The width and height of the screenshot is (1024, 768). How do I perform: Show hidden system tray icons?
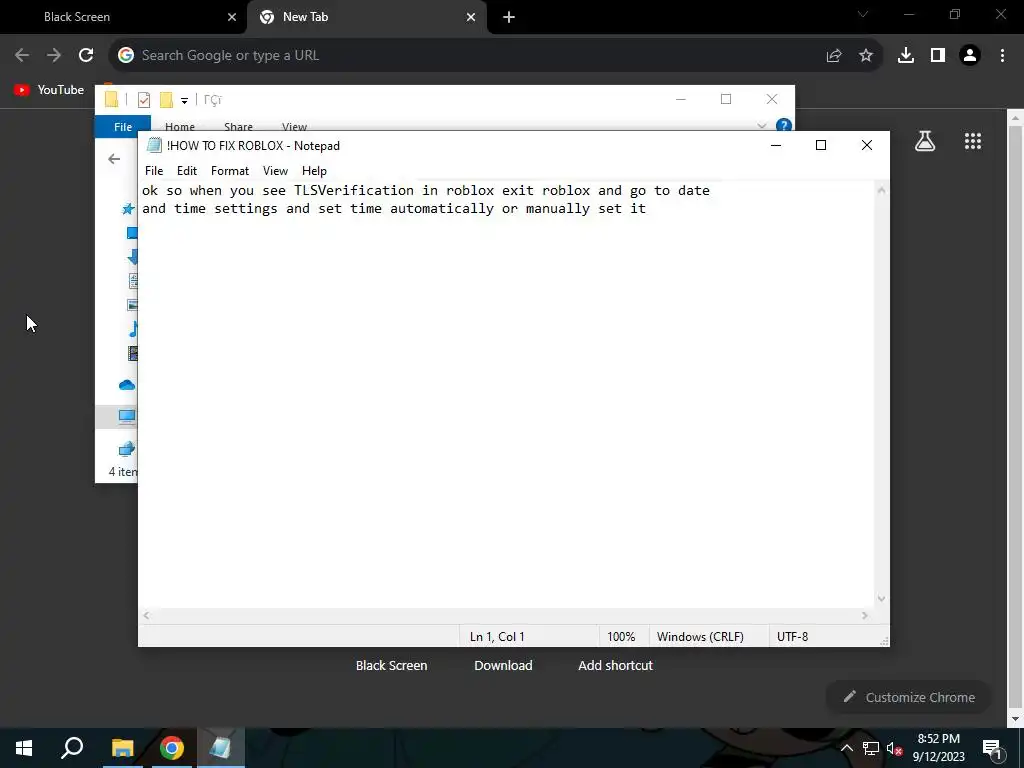click(846, 748)
